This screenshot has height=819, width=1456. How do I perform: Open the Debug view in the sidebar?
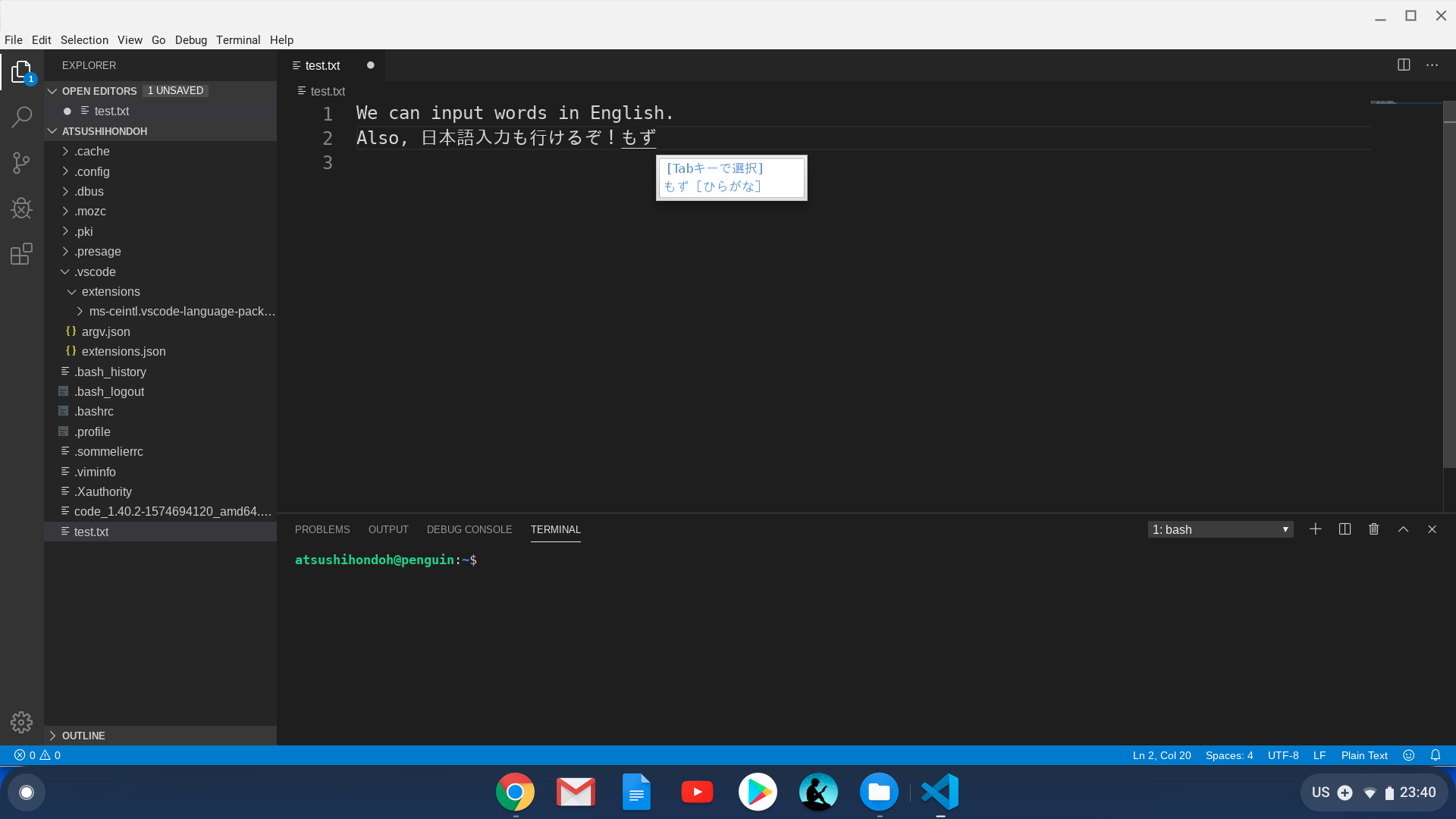click(21, 209)
